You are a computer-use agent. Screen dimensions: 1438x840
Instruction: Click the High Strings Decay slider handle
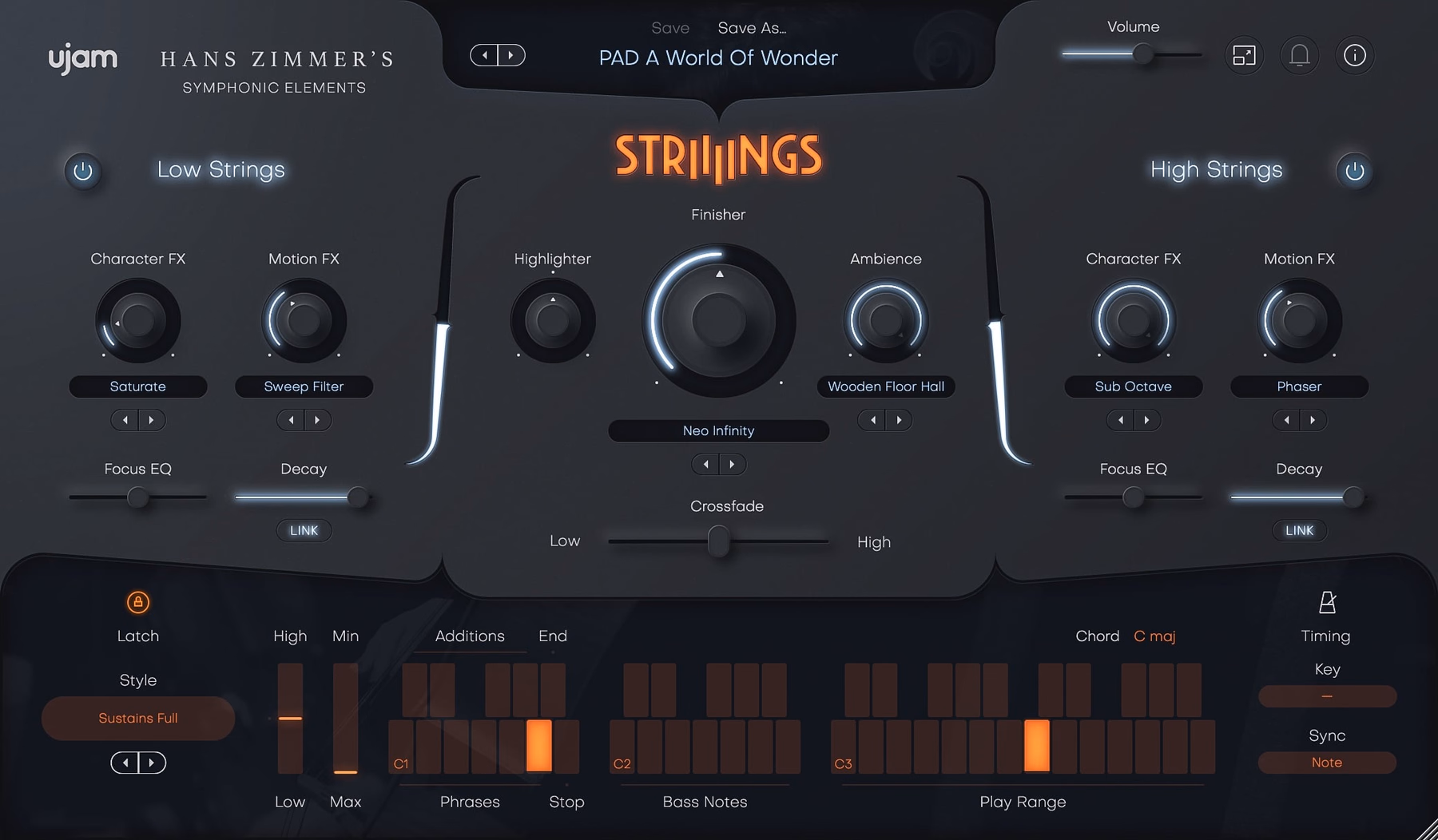coord(1353,497)
